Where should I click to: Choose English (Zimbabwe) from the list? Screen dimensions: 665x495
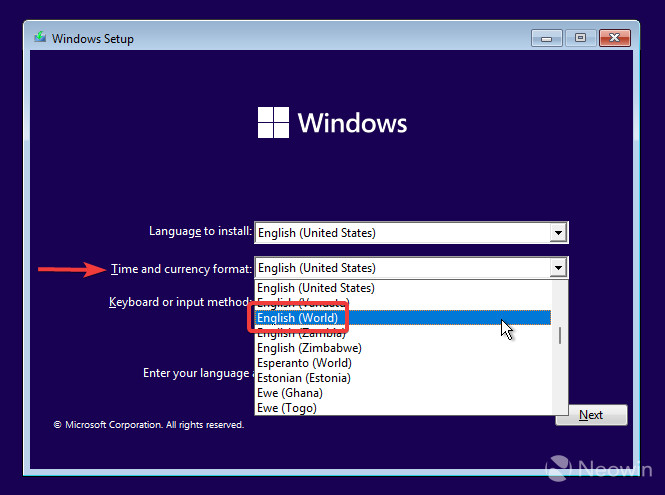coord(403,348)
